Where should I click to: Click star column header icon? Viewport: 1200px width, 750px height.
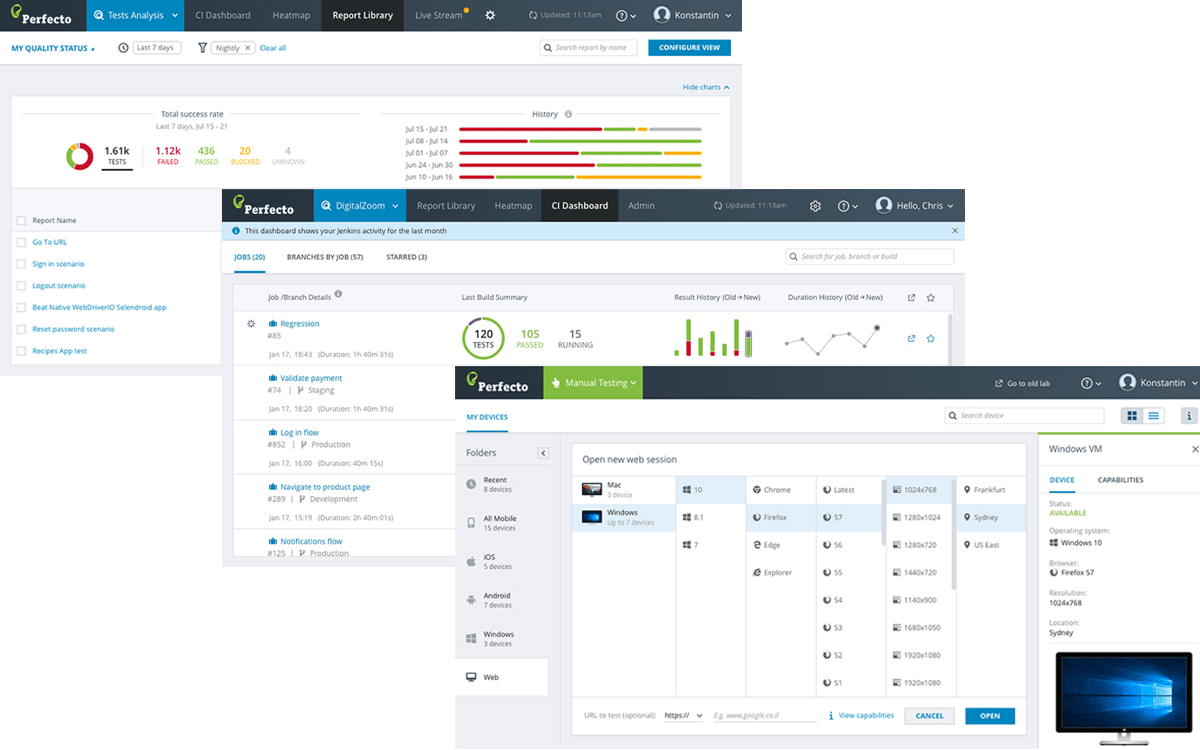point(930,297)
